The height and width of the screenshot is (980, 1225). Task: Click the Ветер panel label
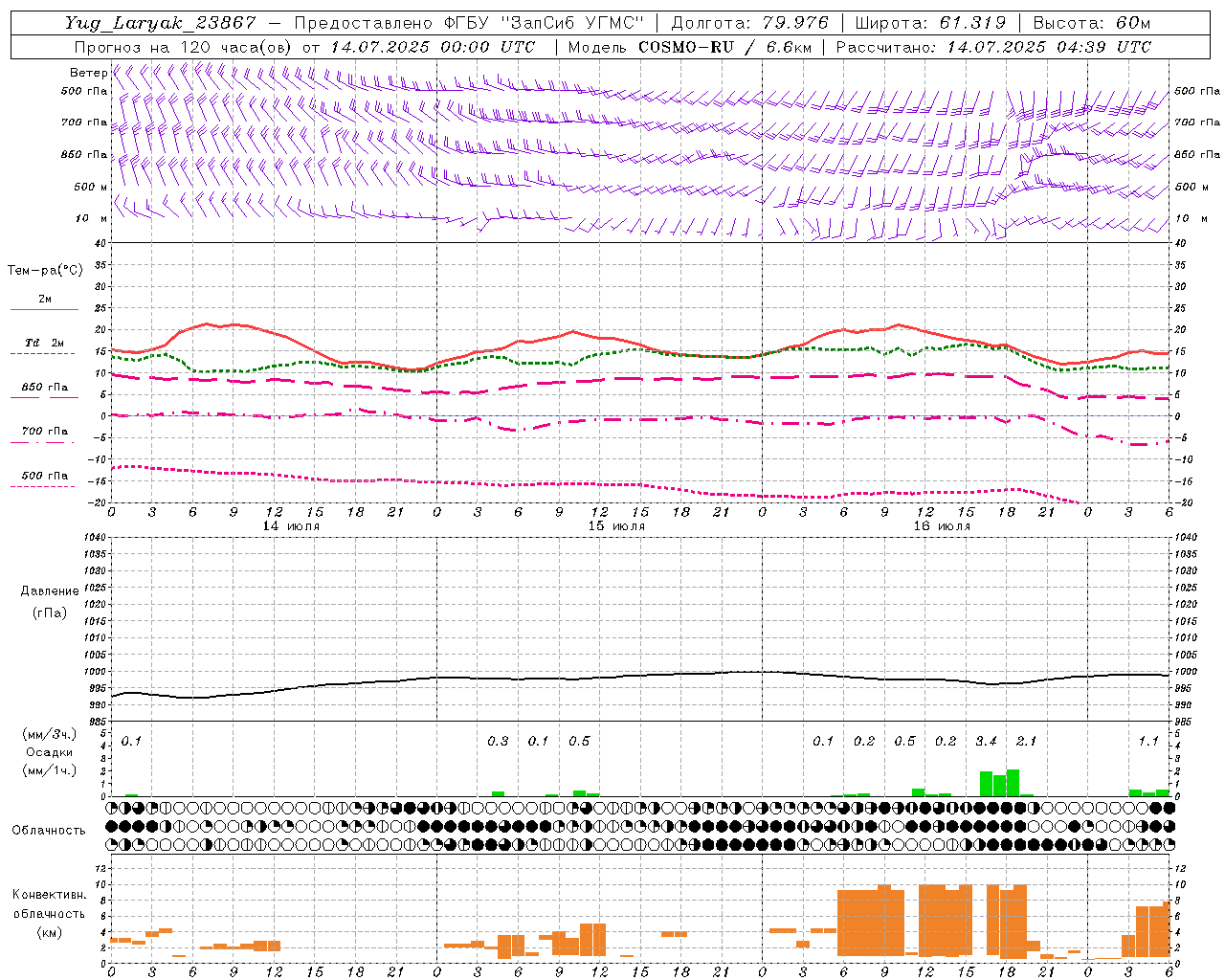coord(88,73)
